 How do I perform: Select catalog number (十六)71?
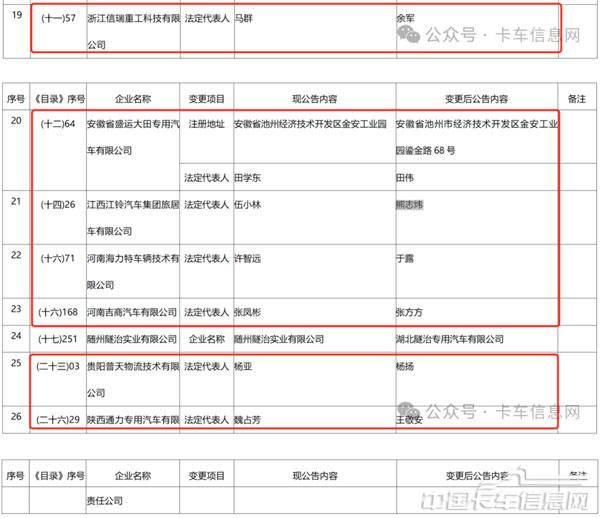click(58, 259)
